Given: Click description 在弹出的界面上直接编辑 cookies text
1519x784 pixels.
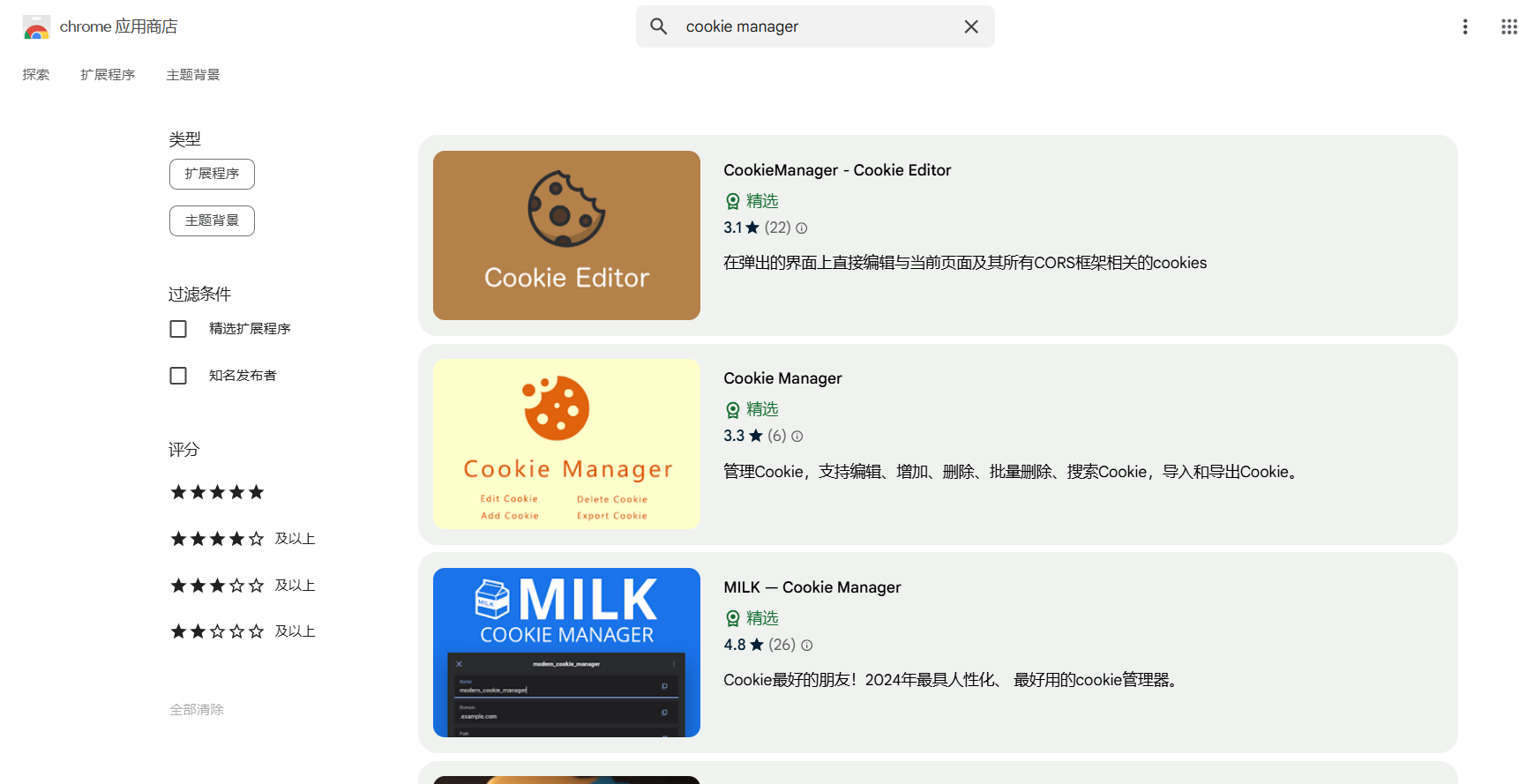Looking at the screenshot, I should [x=965, y=263].
